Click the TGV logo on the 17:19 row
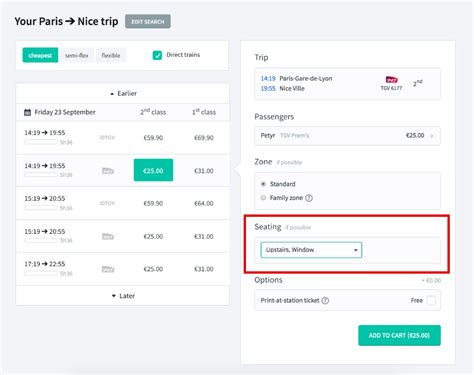Viewport: 474px width, 375px height. pos(108,269)
